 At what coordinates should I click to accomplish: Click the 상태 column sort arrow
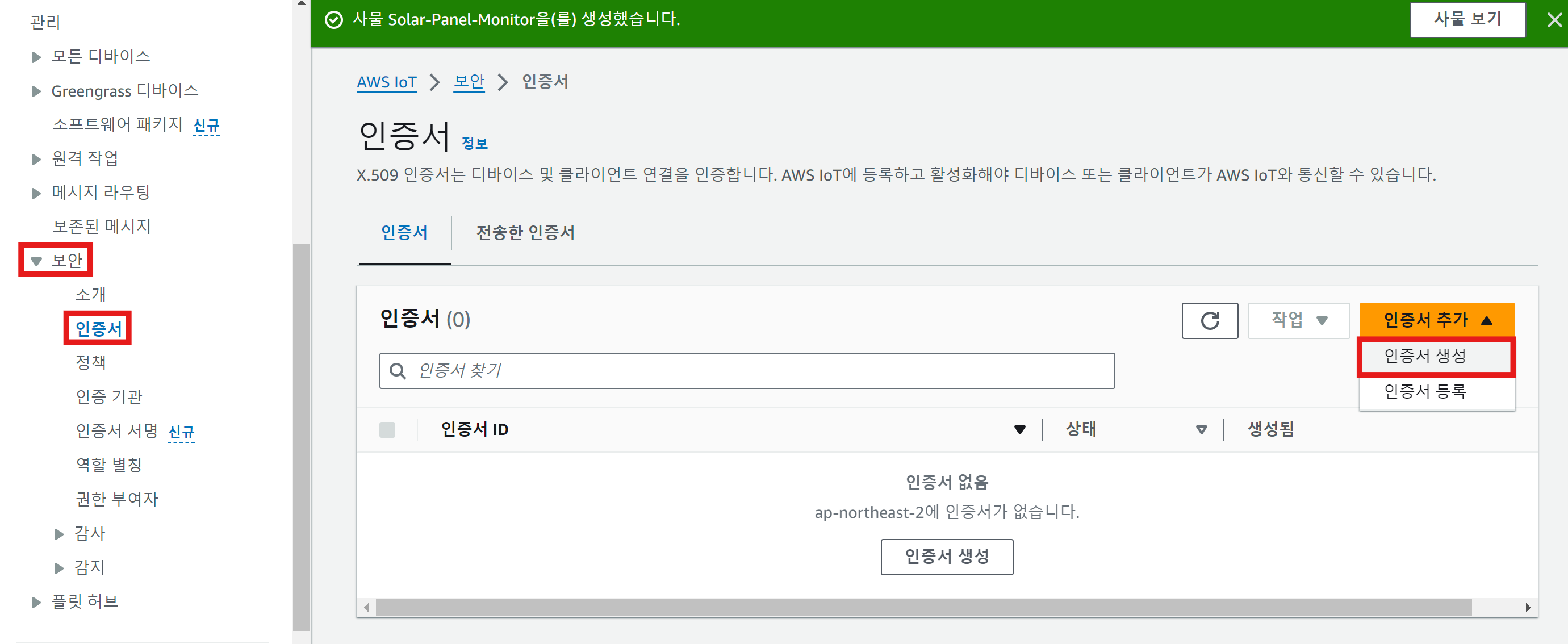[1201, 430]
